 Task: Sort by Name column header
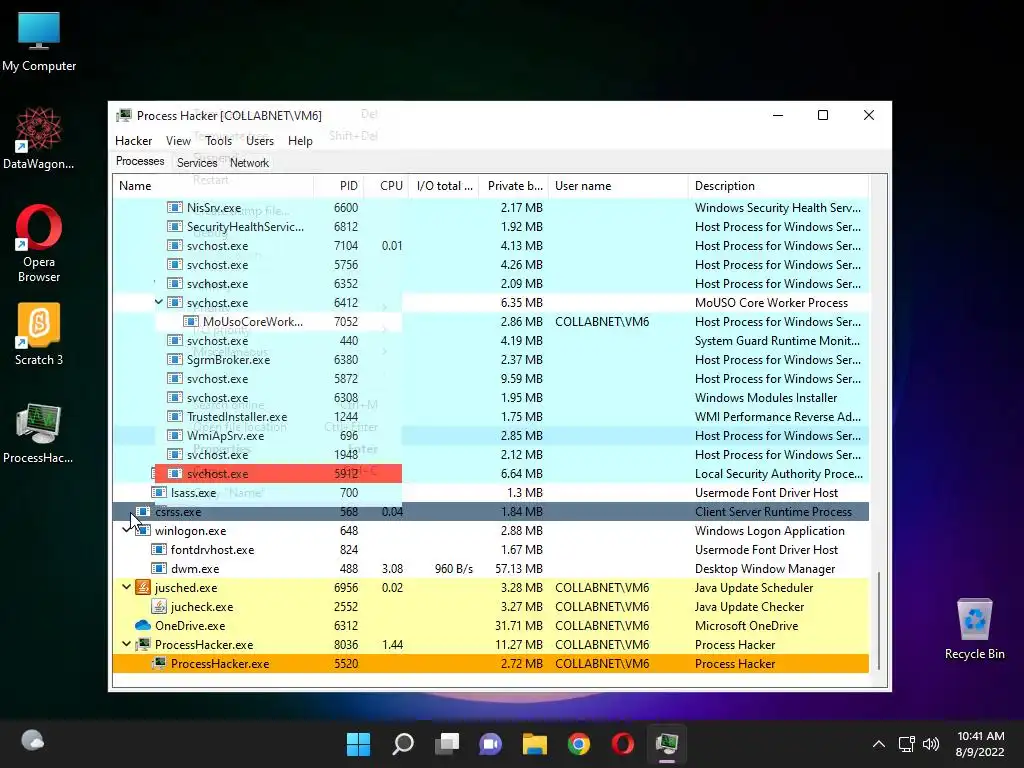[213, 185]
